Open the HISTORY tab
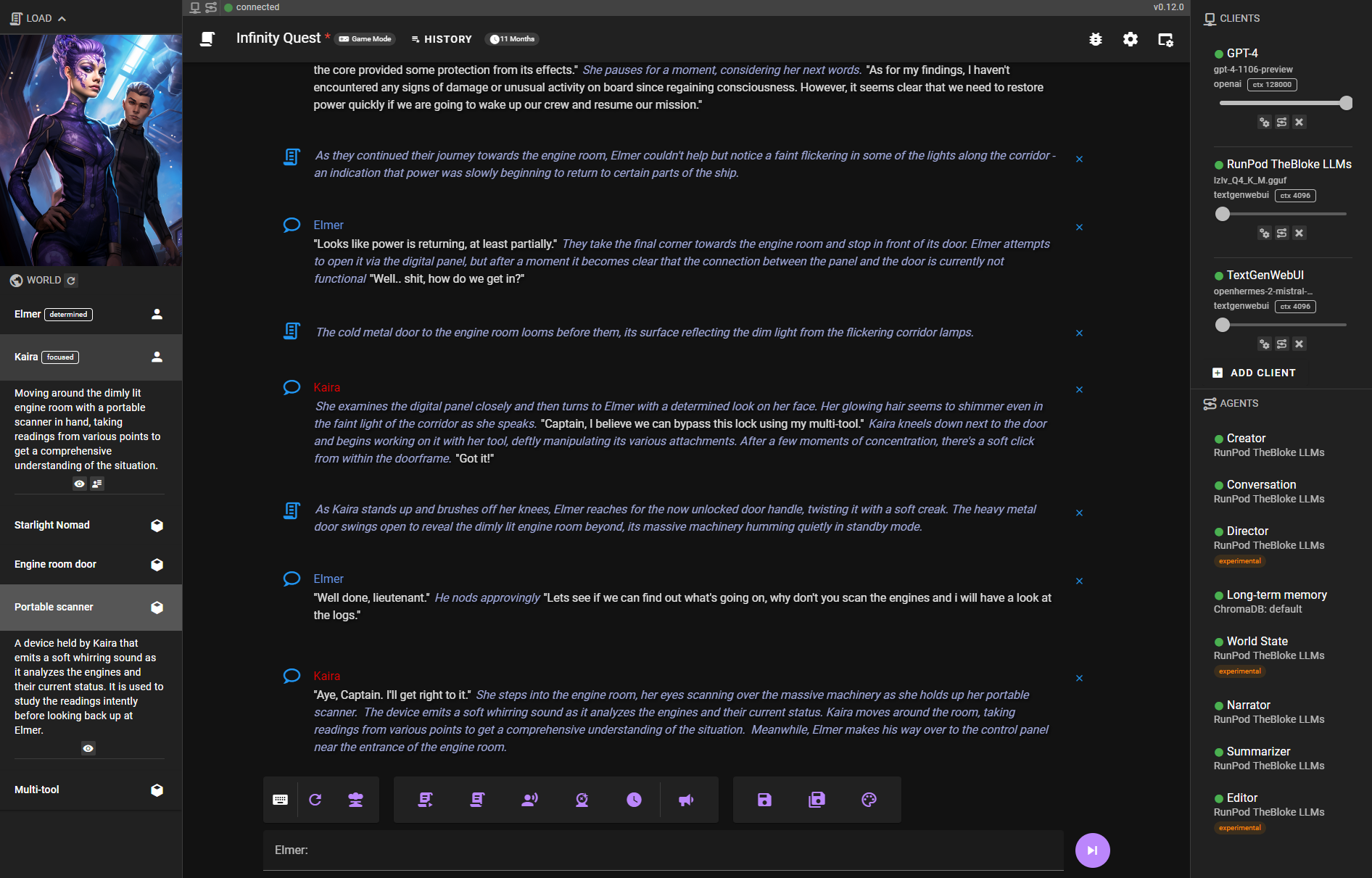The image size is (1372, 878). click(x=442, y=39)
